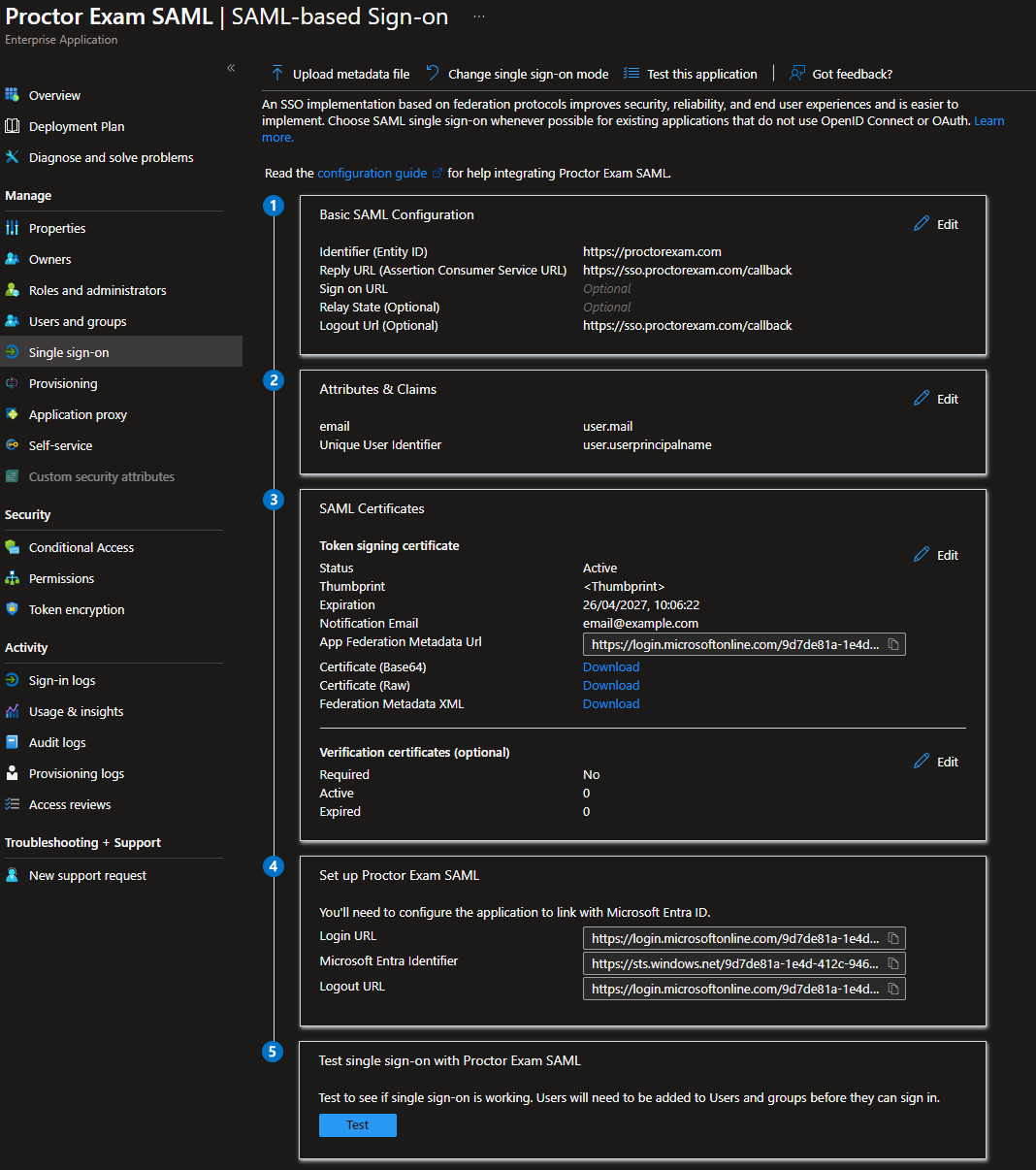Click the Single sign-on icon
The height and width of the screenshot is (1170, 1036).
(x=13, y=352)
